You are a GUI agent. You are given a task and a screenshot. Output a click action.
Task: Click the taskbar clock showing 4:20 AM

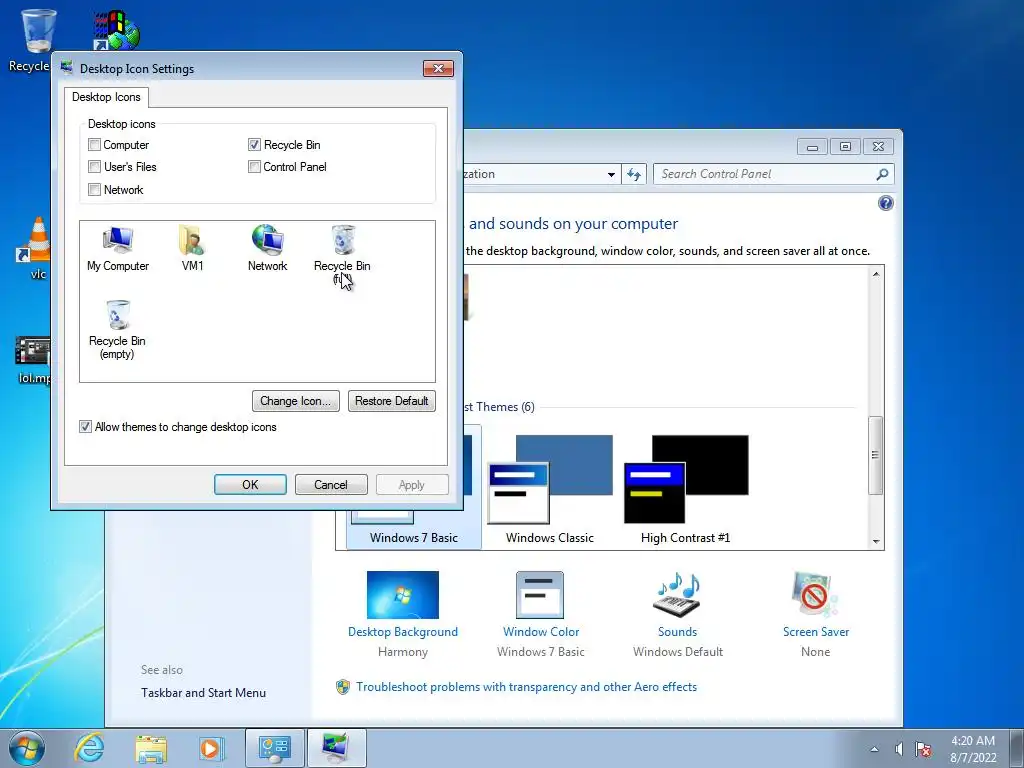click(x=972, y=749)
